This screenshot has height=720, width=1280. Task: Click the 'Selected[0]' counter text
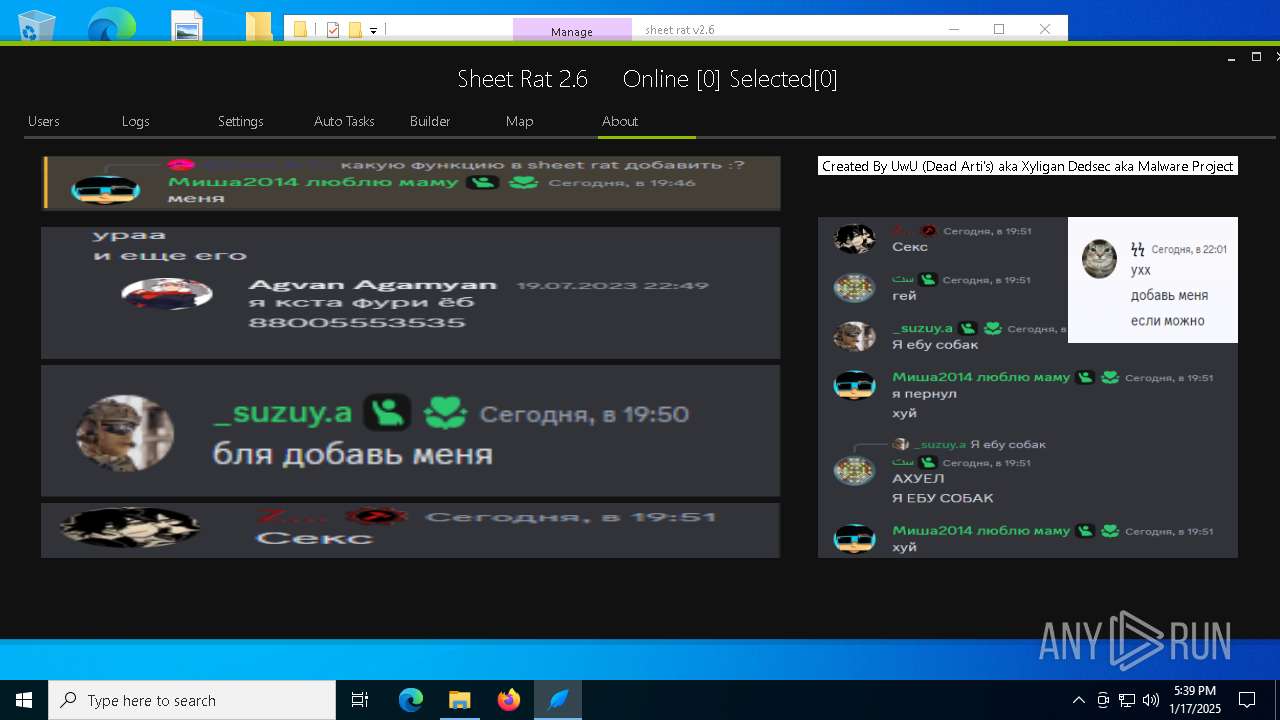pyautogui.click(x=784, y=79)
